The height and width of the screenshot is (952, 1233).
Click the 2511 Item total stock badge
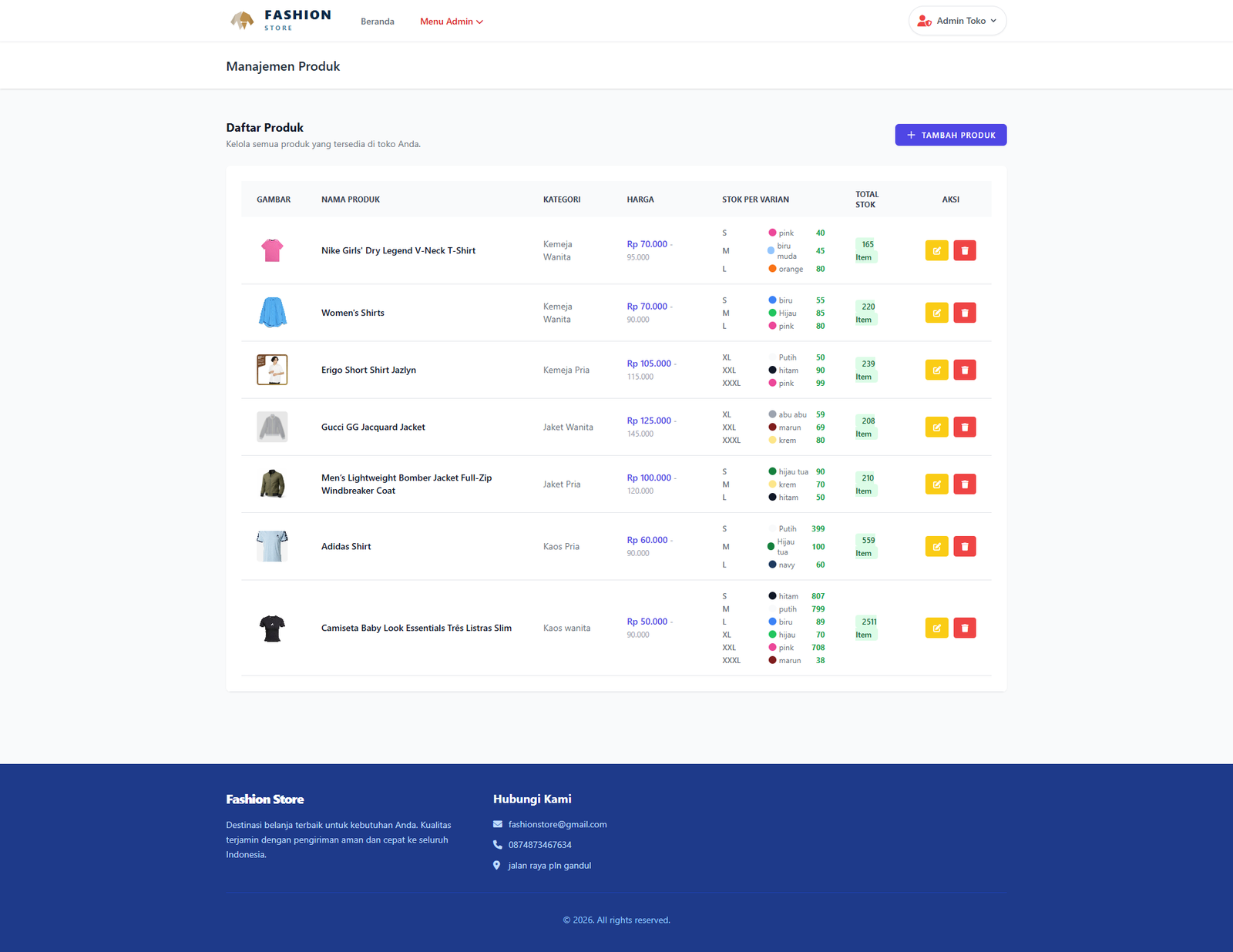pos(866,629)
